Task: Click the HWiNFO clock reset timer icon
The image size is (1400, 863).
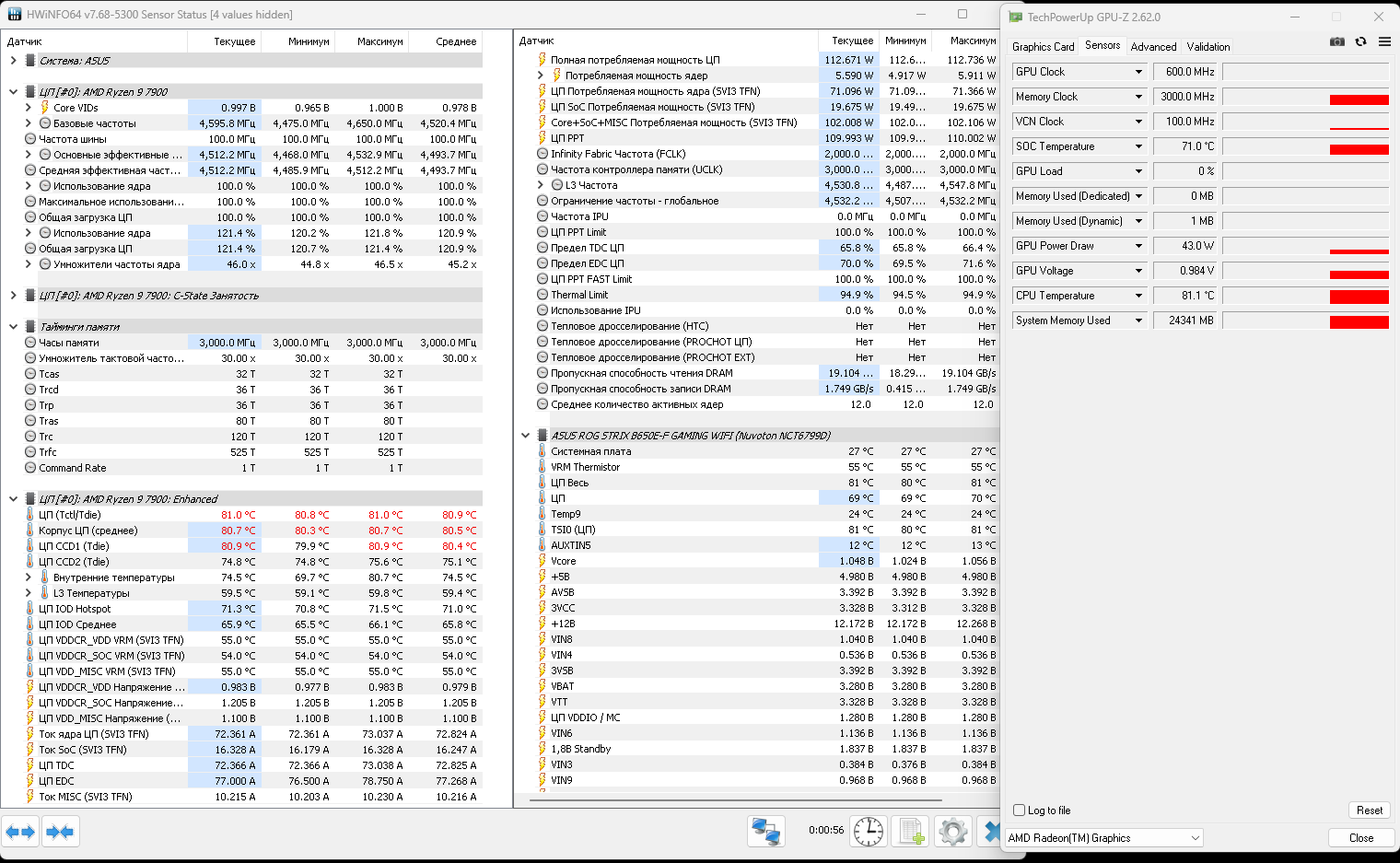Action: (868, 832)
